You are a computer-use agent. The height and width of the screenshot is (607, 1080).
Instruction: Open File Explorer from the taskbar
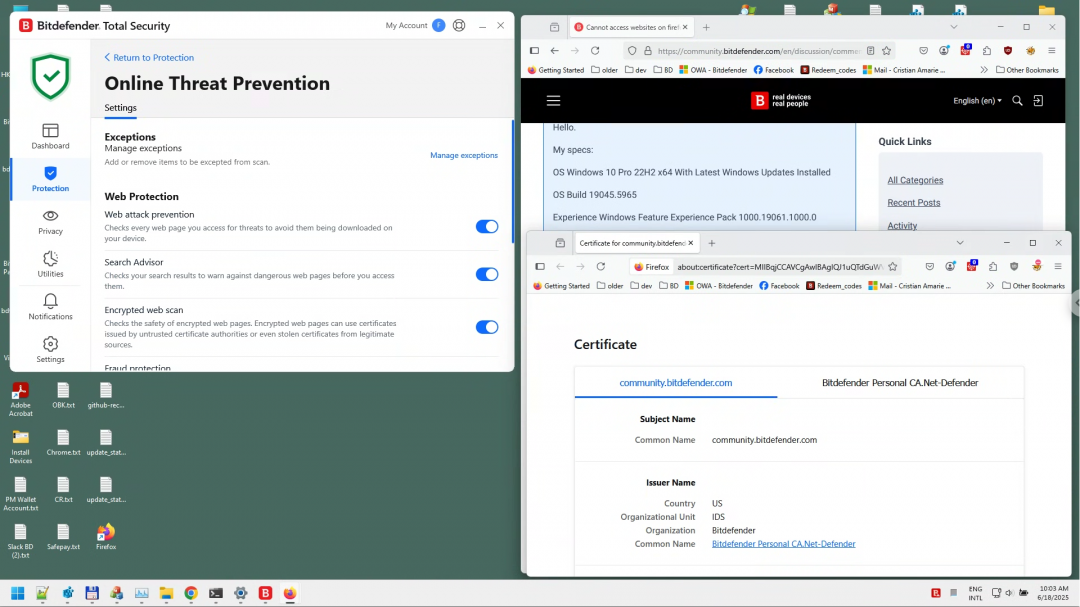(x=166, y=593)
